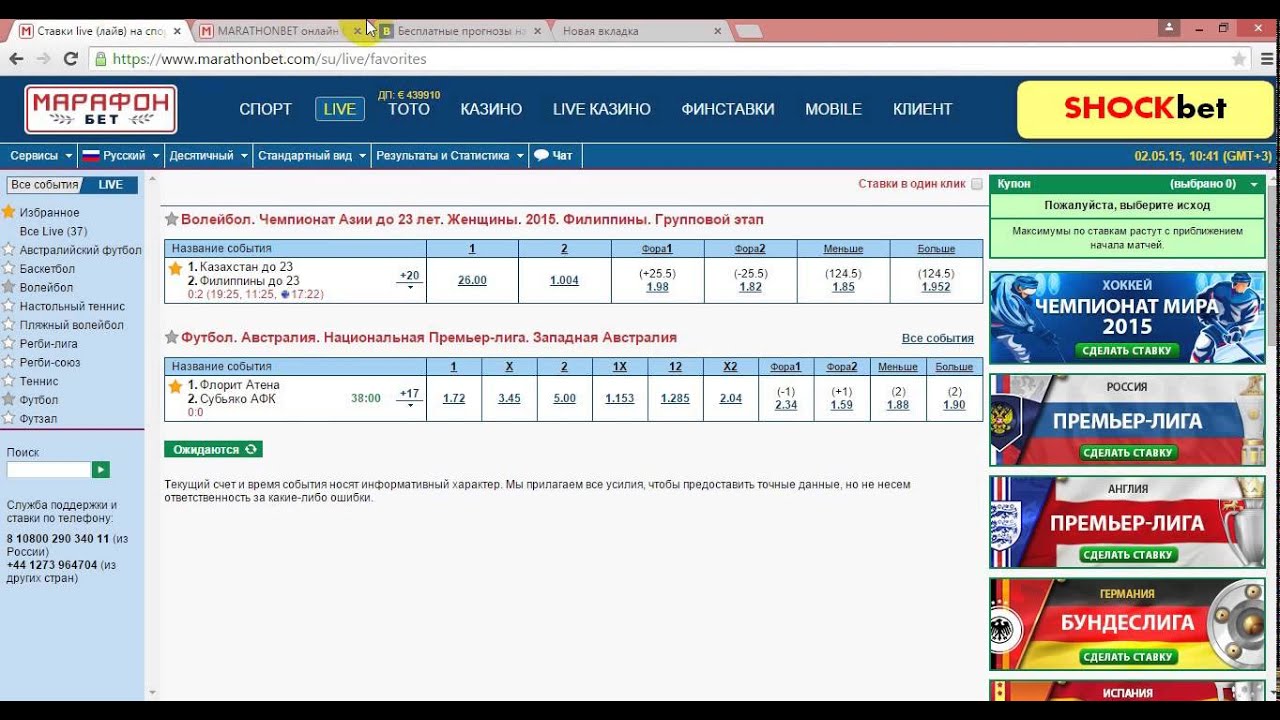Expand the Купон dropdown arrow
This screenshot has height=720, width=1280.
click(1254, 185)
